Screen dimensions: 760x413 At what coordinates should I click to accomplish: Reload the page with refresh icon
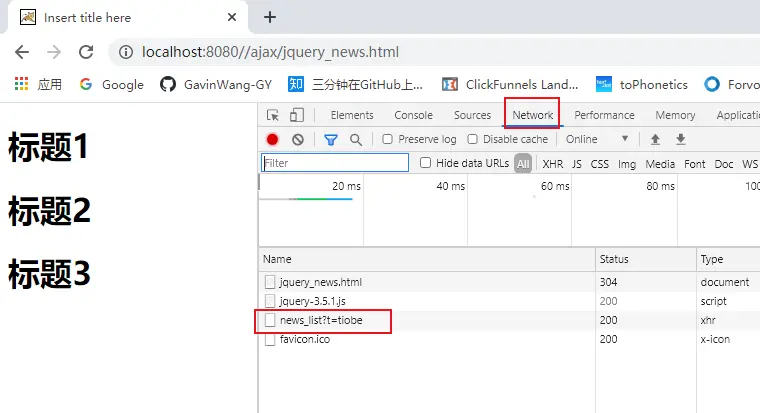[86, 52]
